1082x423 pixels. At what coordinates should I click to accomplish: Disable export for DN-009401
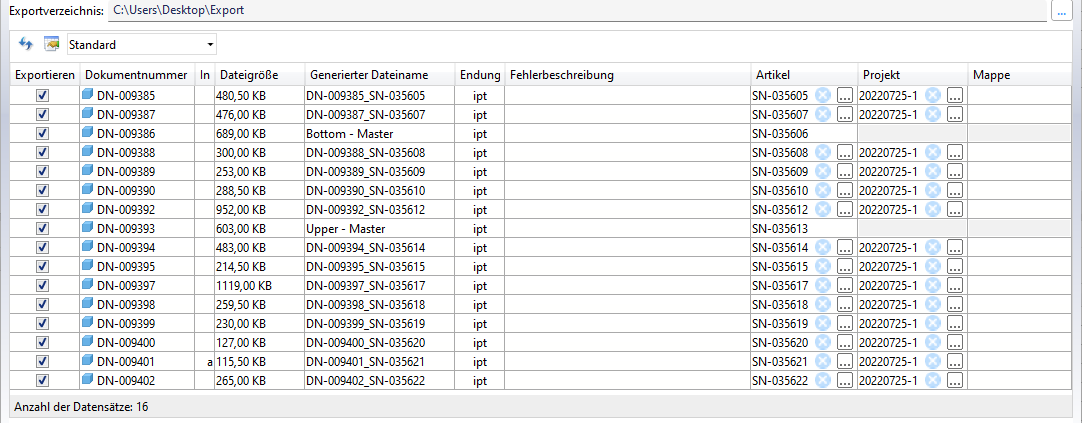point(42,362)
